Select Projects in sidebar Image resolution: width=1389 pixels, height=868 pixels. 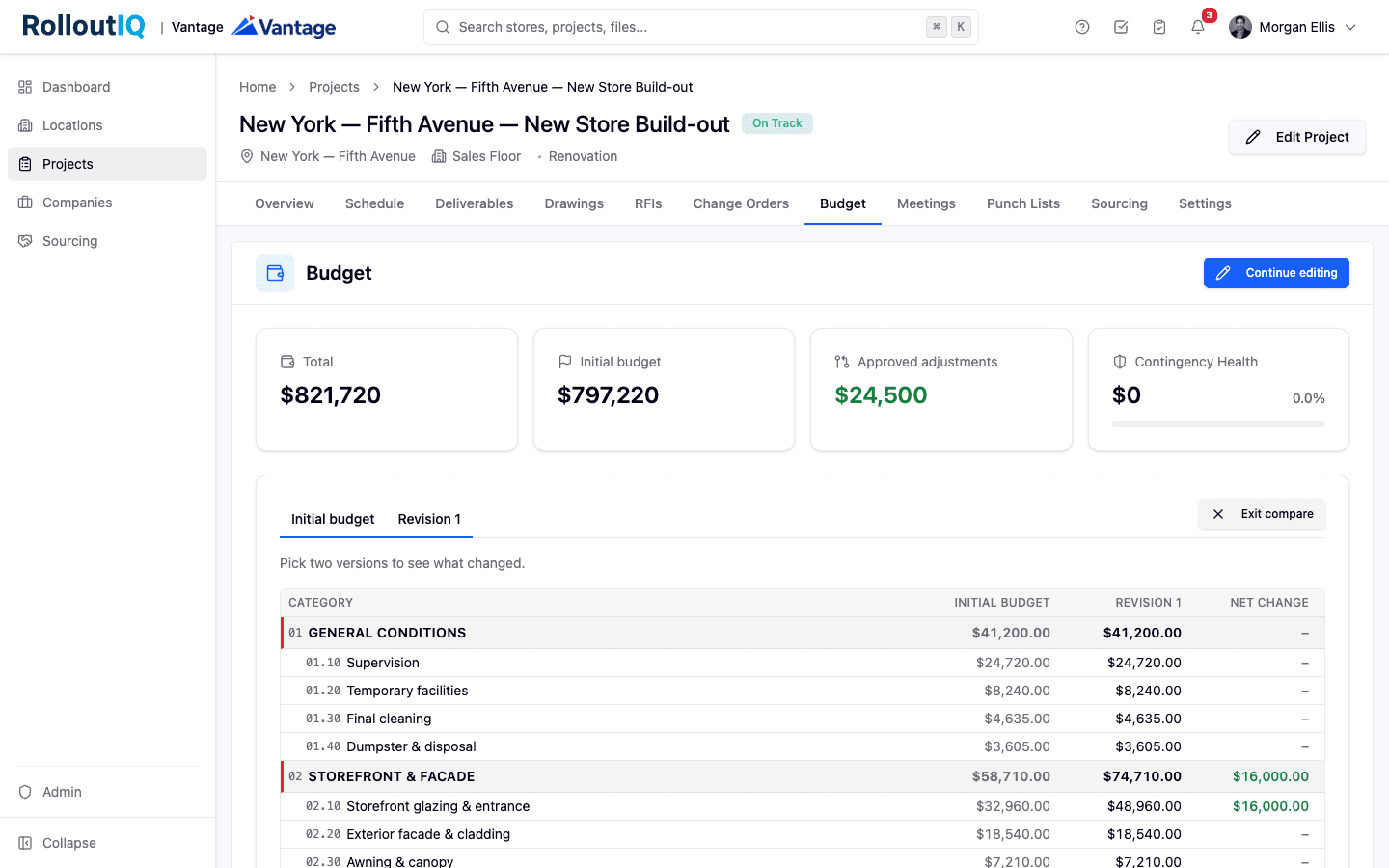pos(107,164)
